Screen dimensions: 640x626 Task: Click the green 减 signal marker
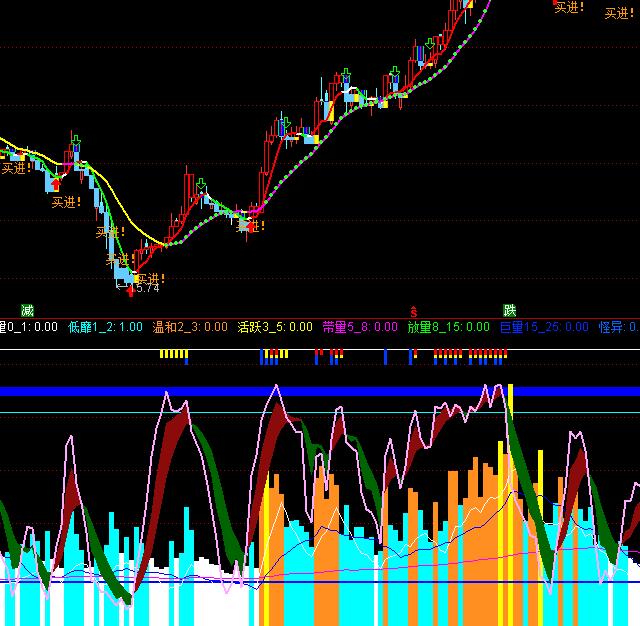point(27,310)
